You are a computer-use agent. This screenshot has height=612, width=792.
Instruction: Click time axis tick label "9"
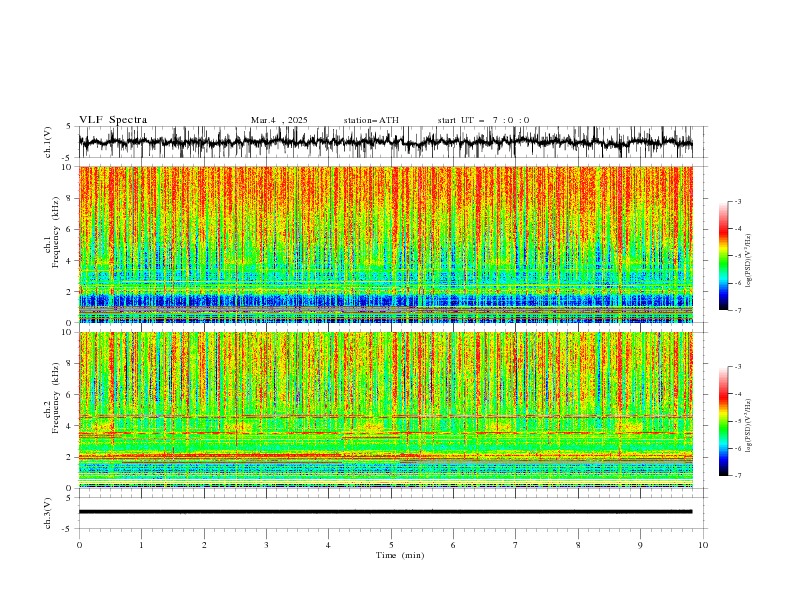(x=640, y=545)
